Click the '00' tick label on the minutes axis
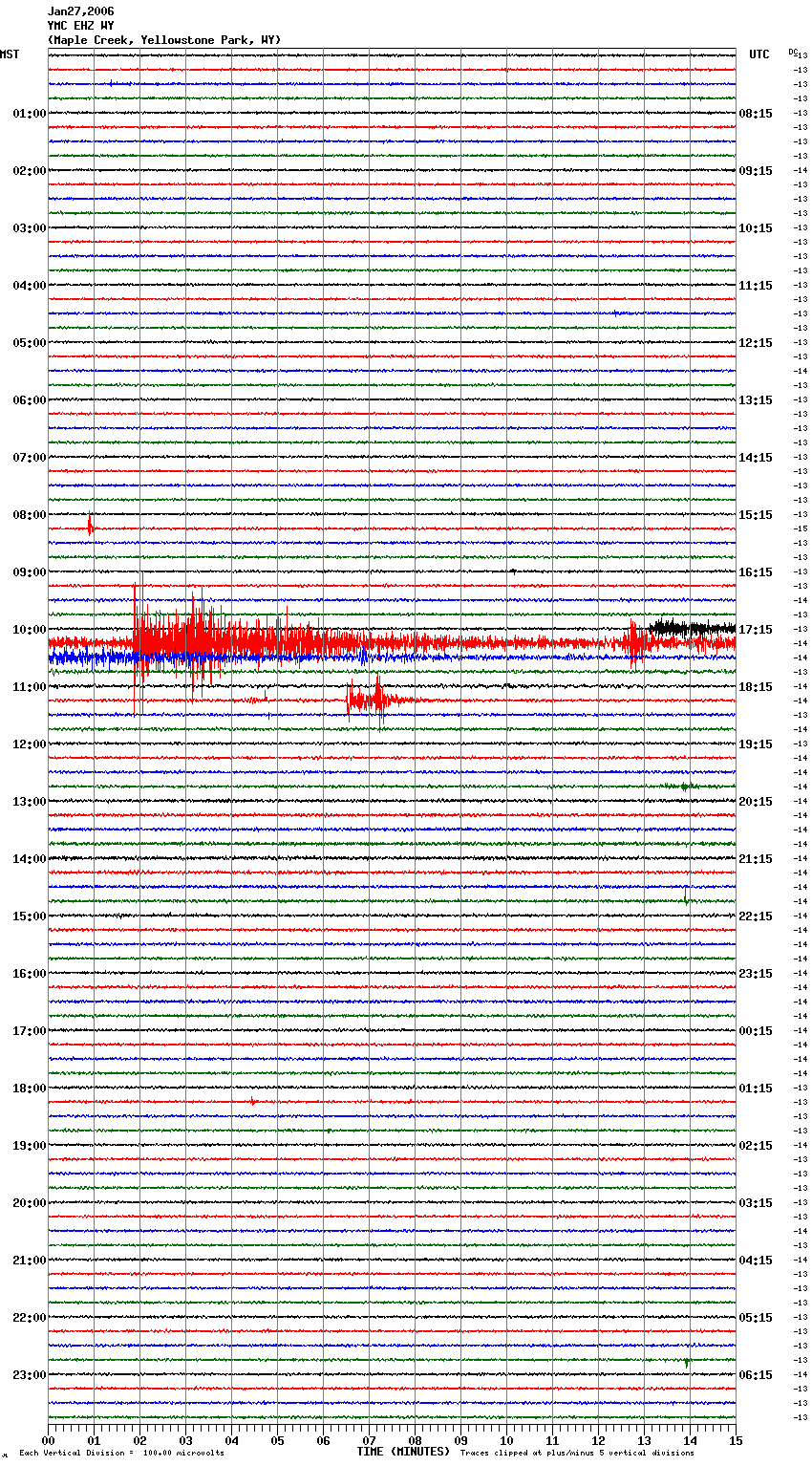The width and height of the screenshot is (812, 1466). 49,1440
